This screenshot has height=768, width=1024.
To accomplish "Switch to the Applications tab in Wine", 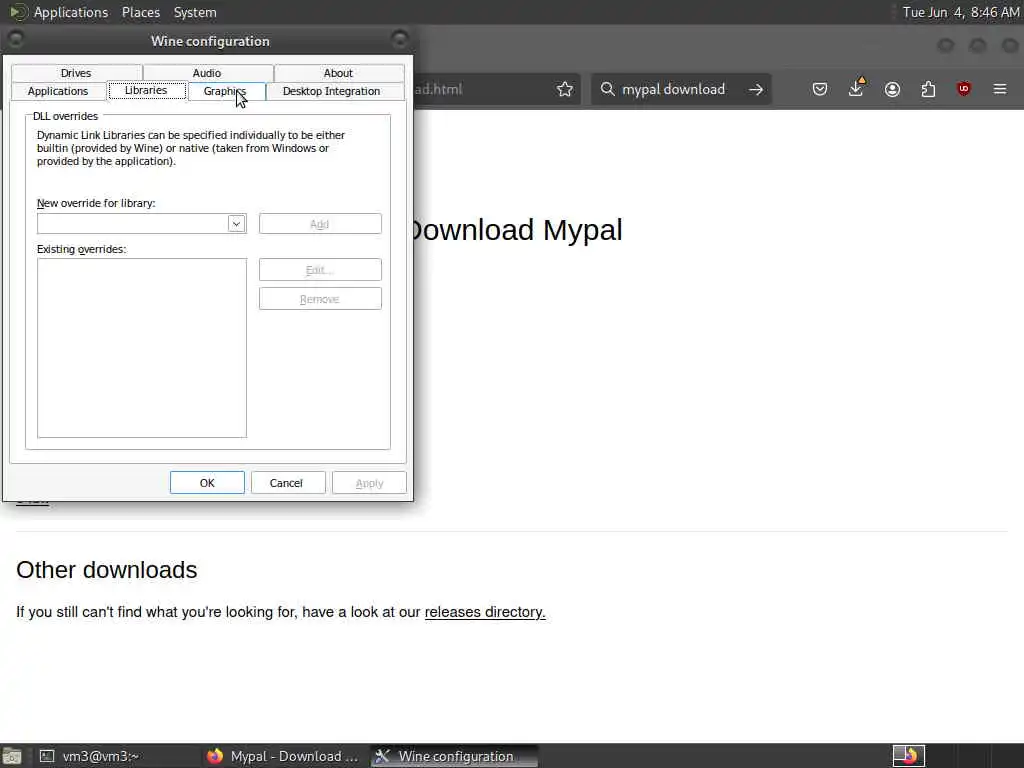I will click(58, 91).
